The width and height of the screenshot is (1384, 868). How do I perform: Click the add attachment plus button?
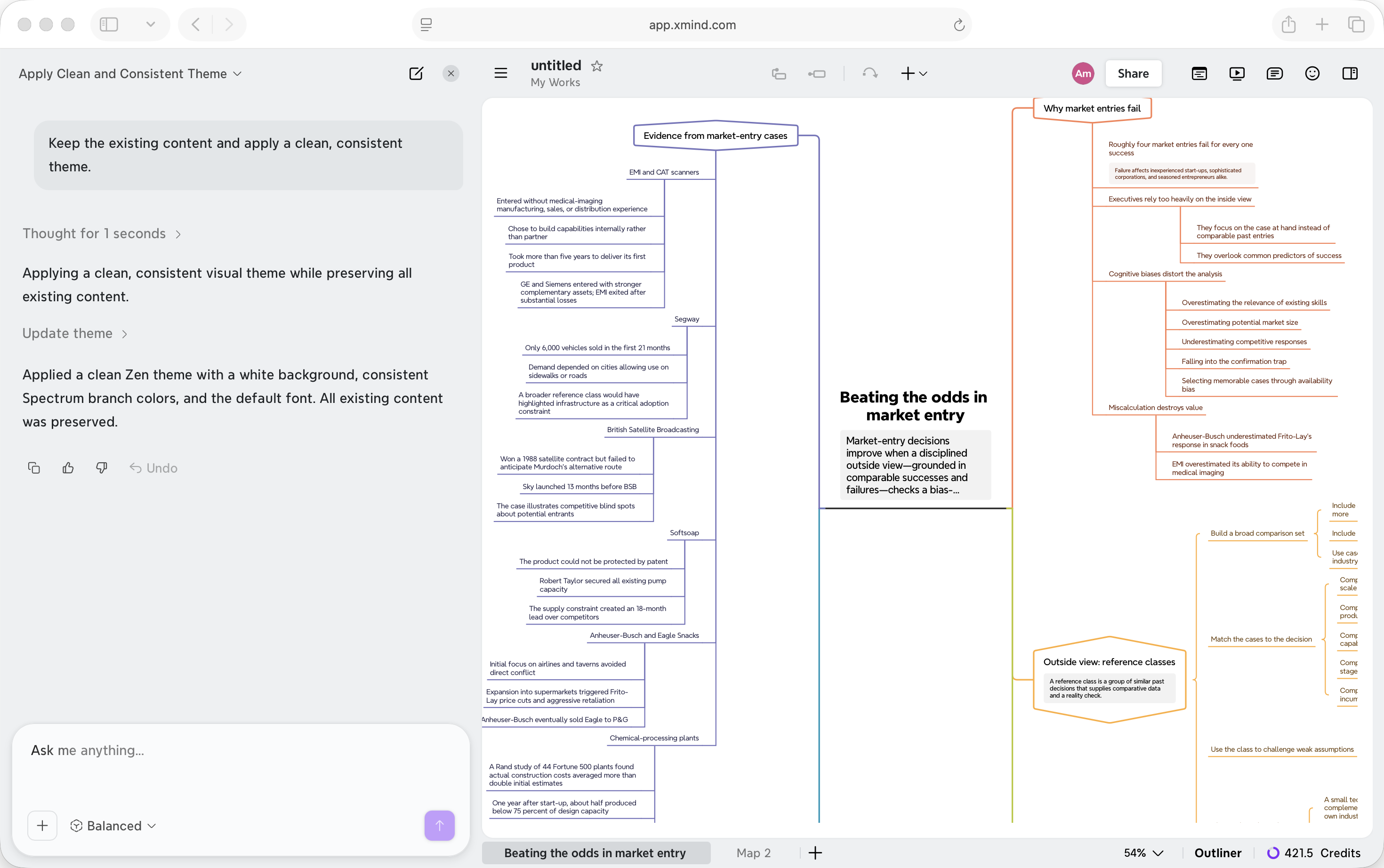(42, 826)
